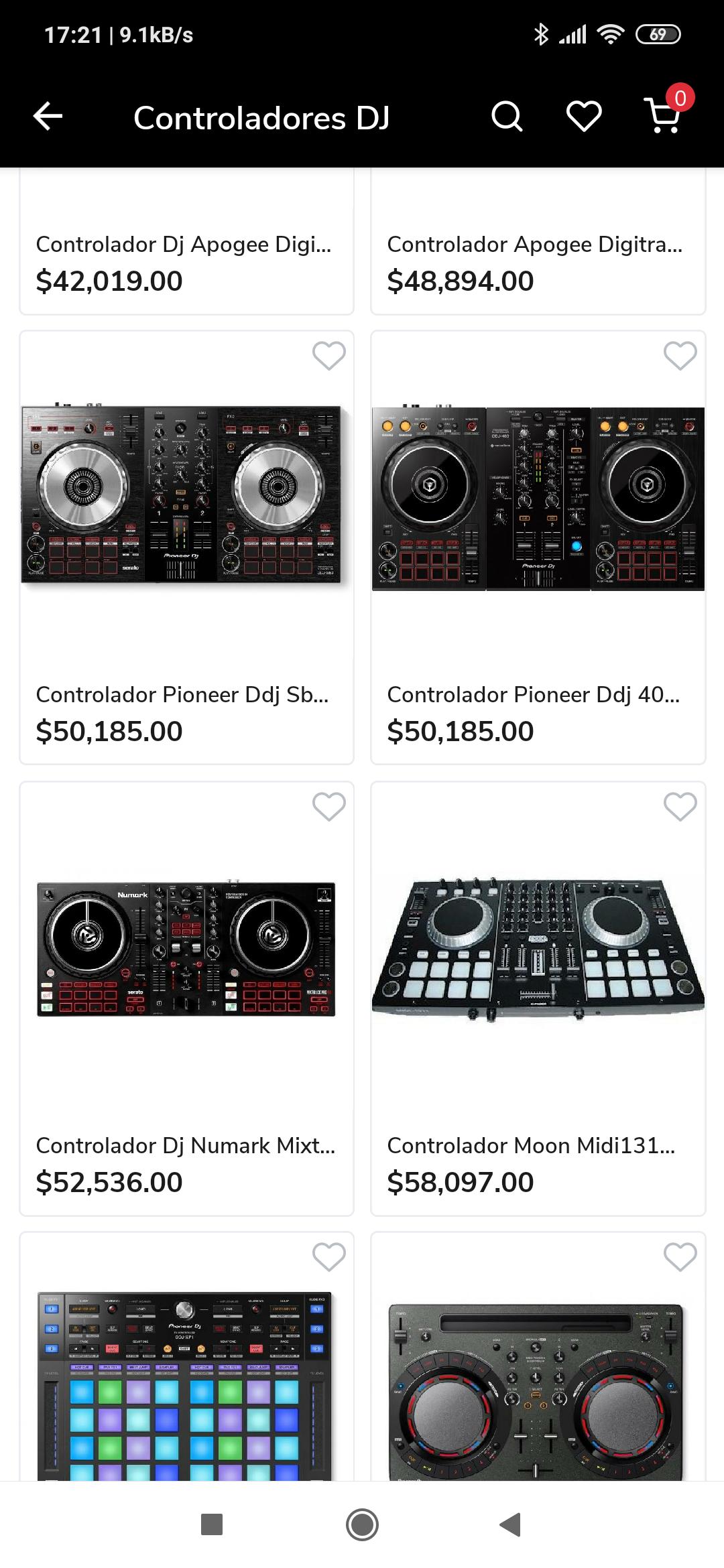Favorite the Numark Mixtrack controller
The width and height of the screenshot is (724, 1568).
[x=328, y=806]
